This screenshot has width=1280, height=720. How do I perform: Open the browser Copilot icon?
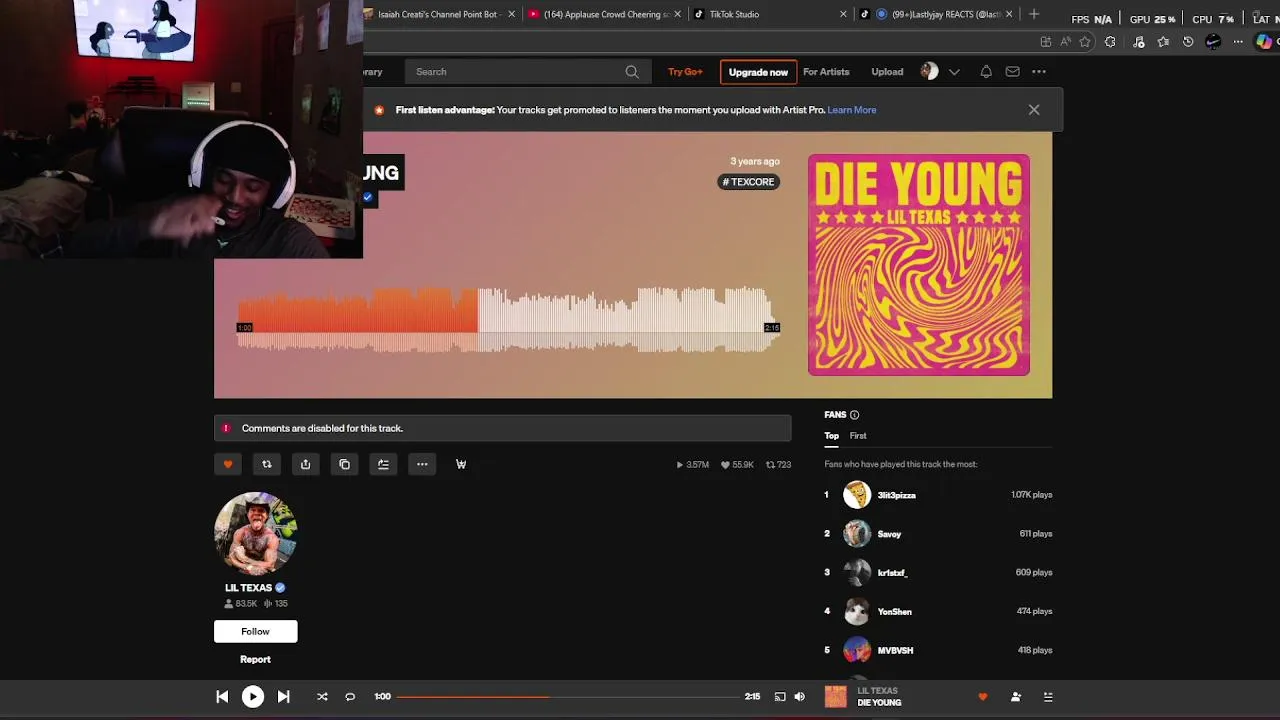(1264, 42)
